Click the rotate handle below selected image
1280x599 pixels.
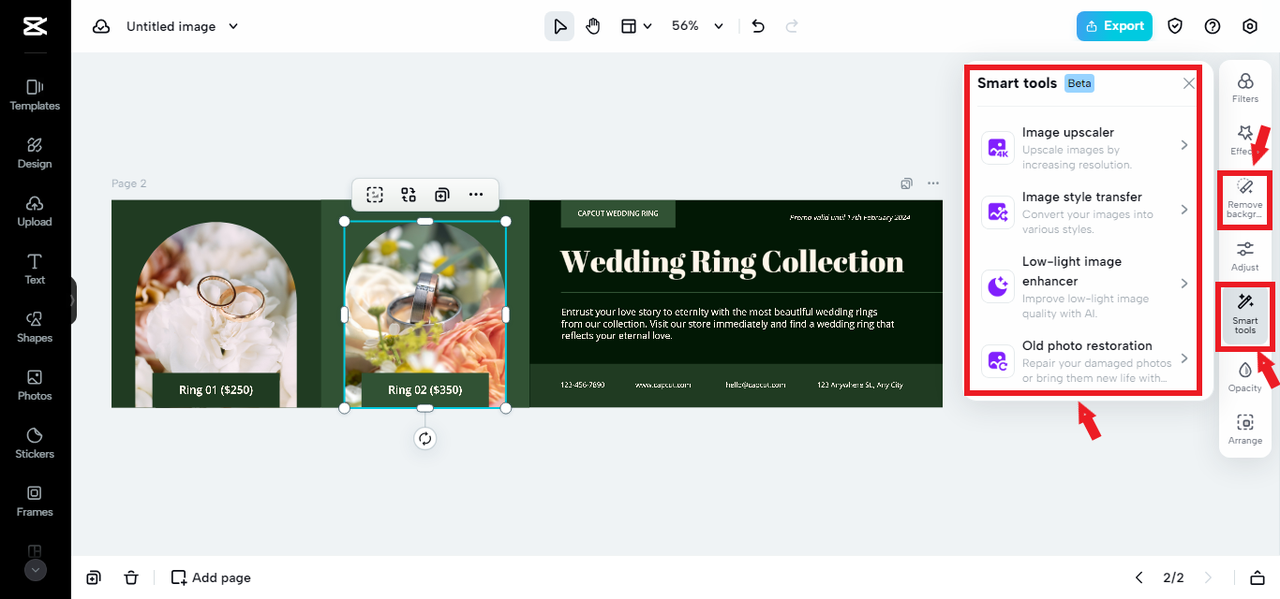tap(425, 438)
